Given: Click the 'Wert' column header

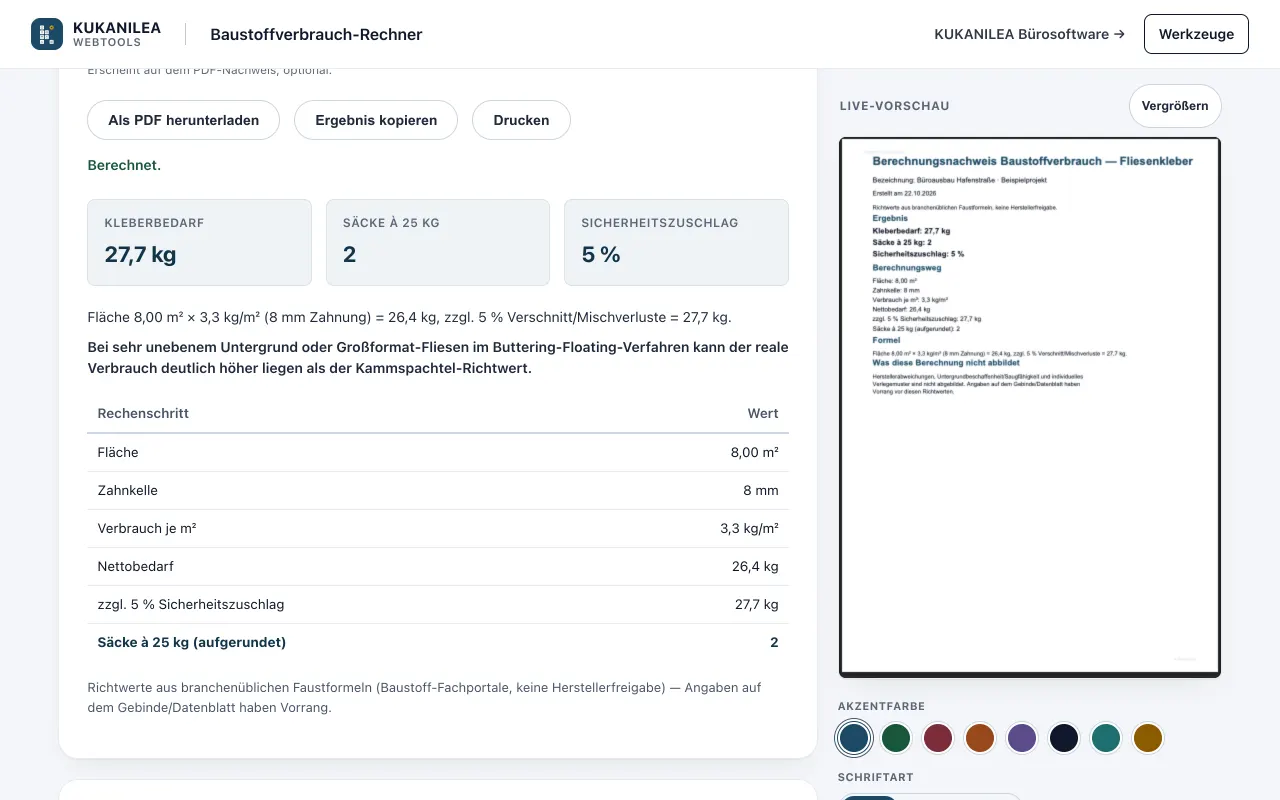Looking at the screenshot, I should coord(763,413).
